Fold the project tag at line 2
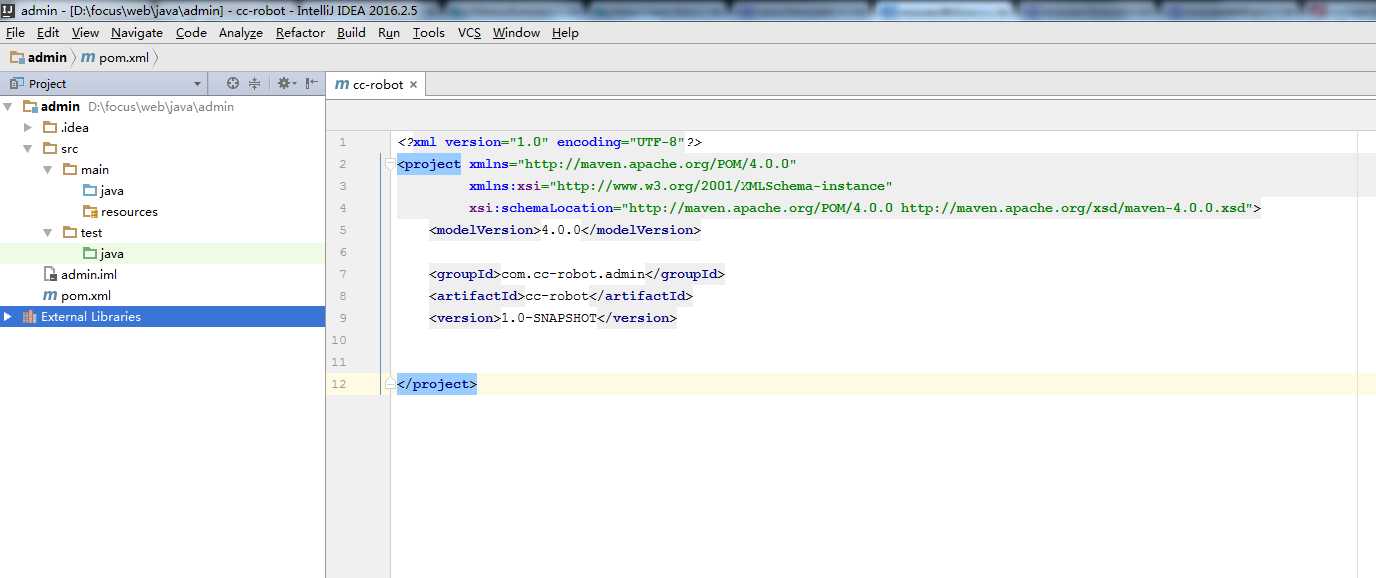Image resolution: width=1376 pixels, height=578 pixels. click(389, 164)
